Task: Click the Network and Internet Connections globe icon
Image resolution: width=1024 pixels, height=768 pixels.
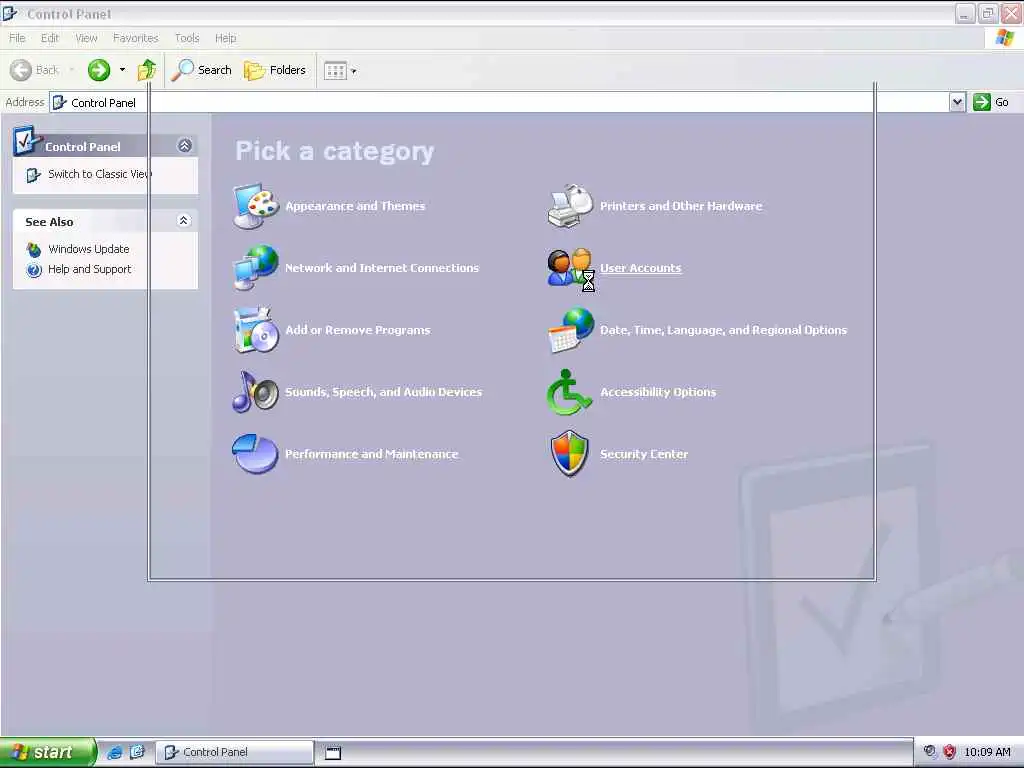Action: [x=255, y=268]
